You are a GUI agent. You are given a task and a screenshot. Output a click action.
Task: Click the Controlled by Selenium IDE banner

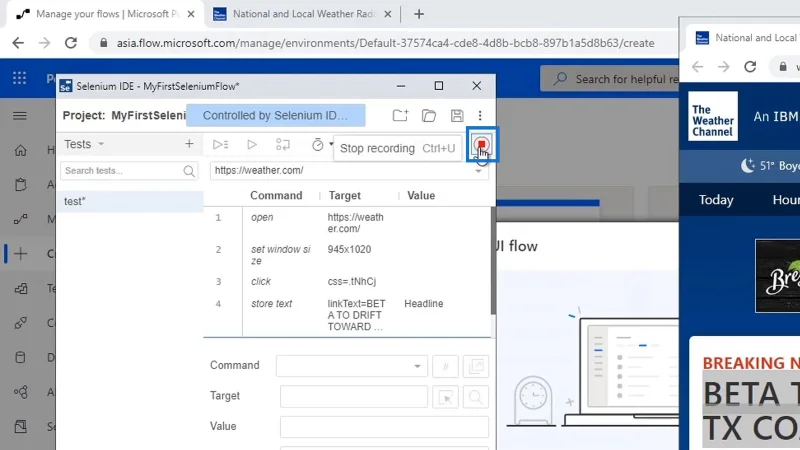click(276, 115)
